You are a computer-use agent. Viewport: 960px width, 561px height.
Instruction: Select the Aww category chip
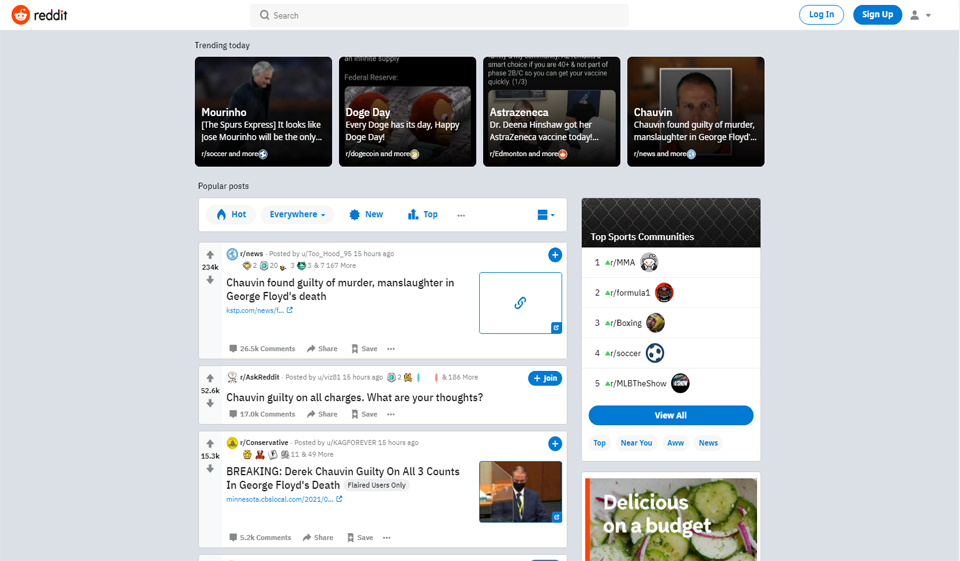pyautogui.click(x=675, y=443)
